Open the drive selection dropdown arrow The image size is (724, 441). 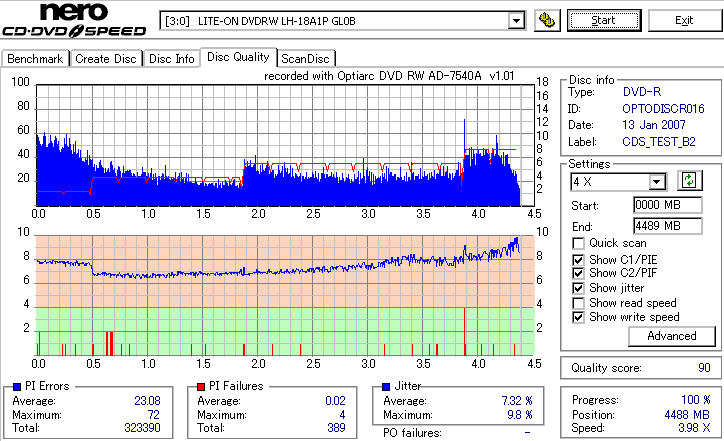point(516,21)
